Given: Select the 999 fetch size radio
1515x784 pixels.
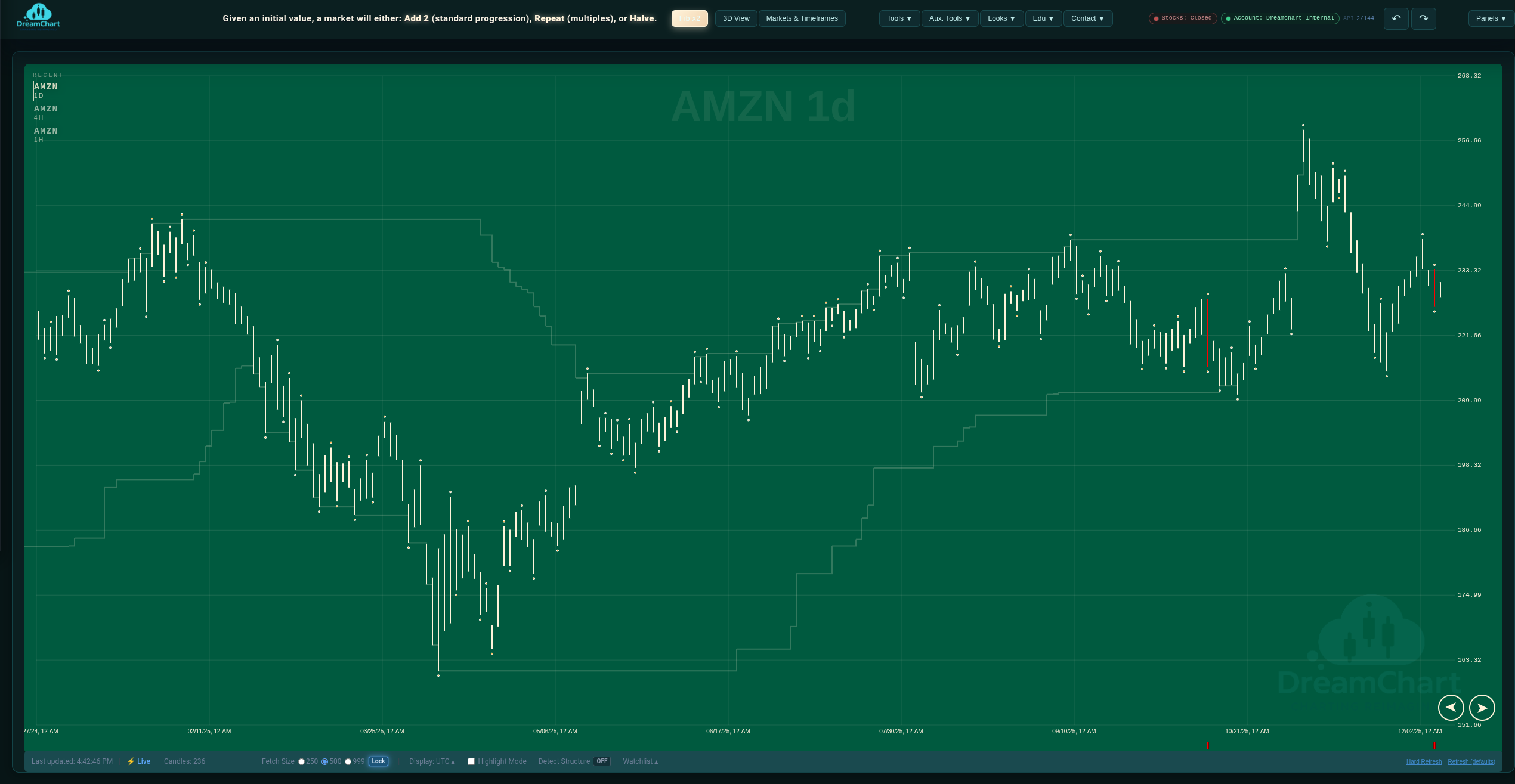Looking at the screenshot, I should pyautogui.click(x=348, y=762).
